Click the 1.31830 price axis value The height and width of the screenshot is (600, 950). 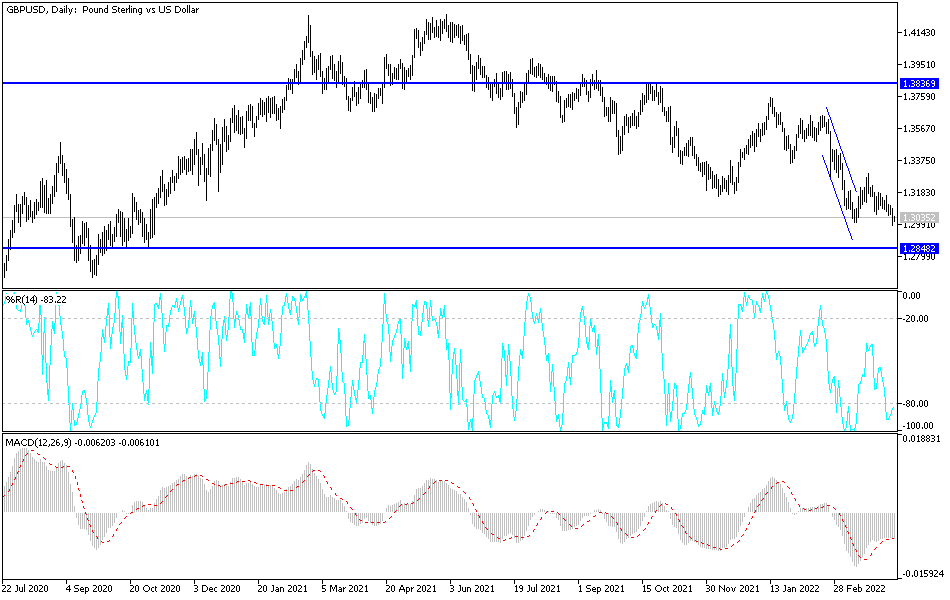919,193
